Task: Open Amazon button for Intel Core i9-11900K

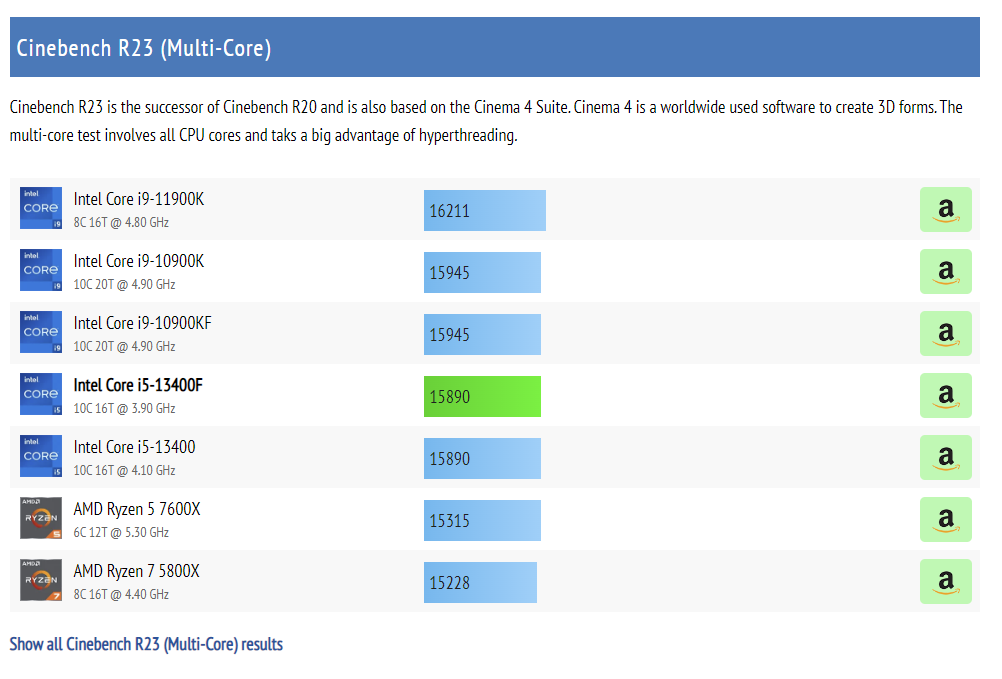Action: point(945,209)
